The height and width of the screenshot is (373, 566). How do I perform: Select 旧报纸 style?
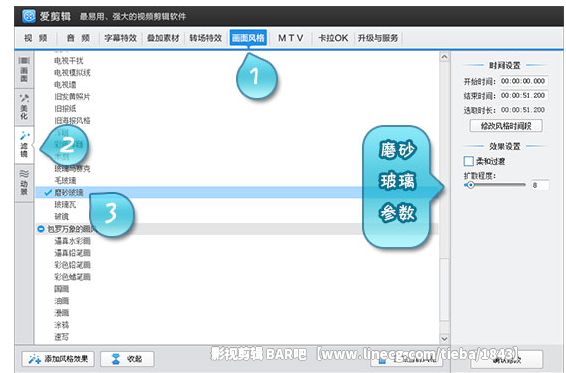click(x=65, y=108)
